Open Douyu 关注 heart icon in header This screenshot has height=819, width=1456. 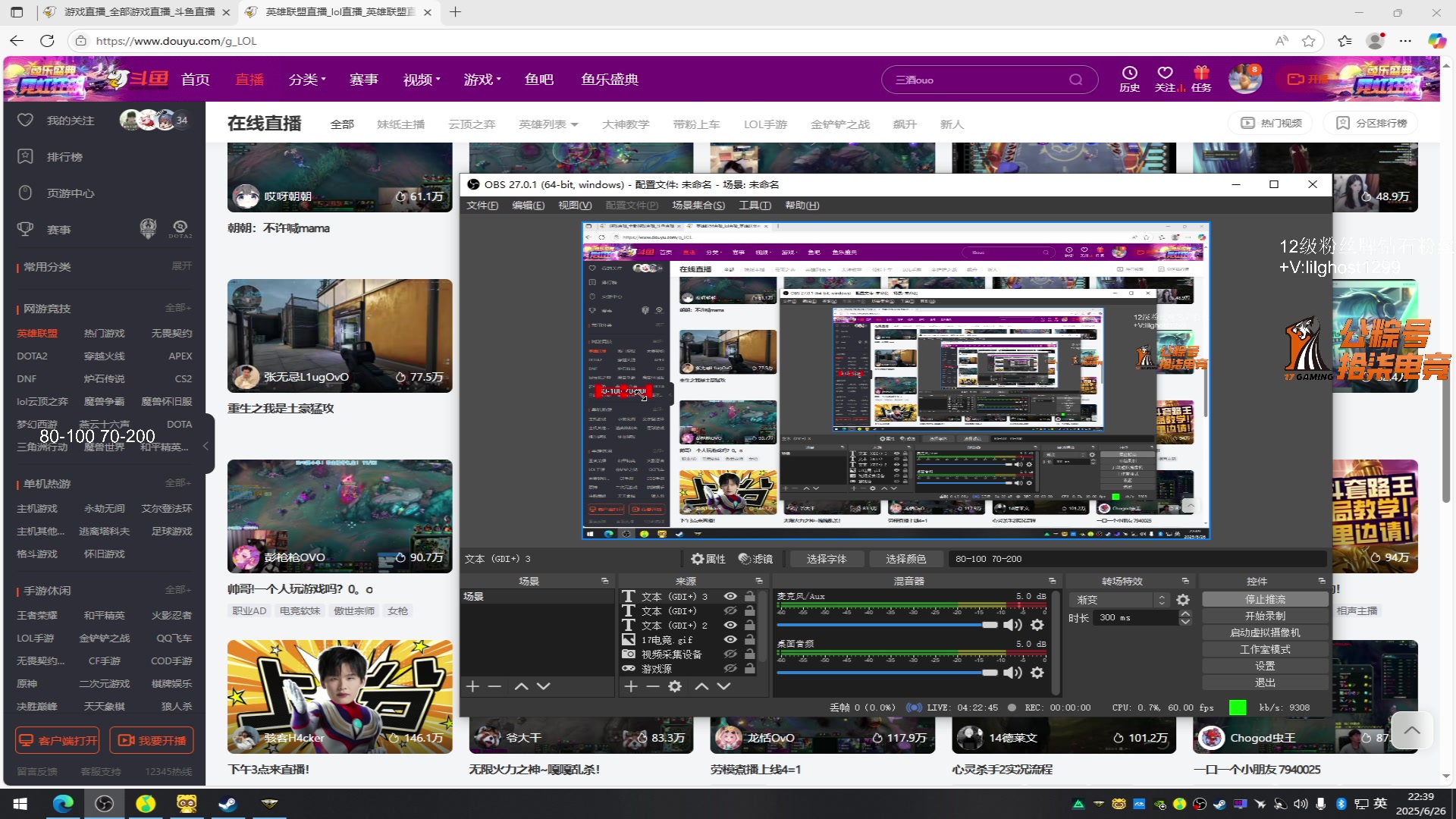pos(1166,79)
